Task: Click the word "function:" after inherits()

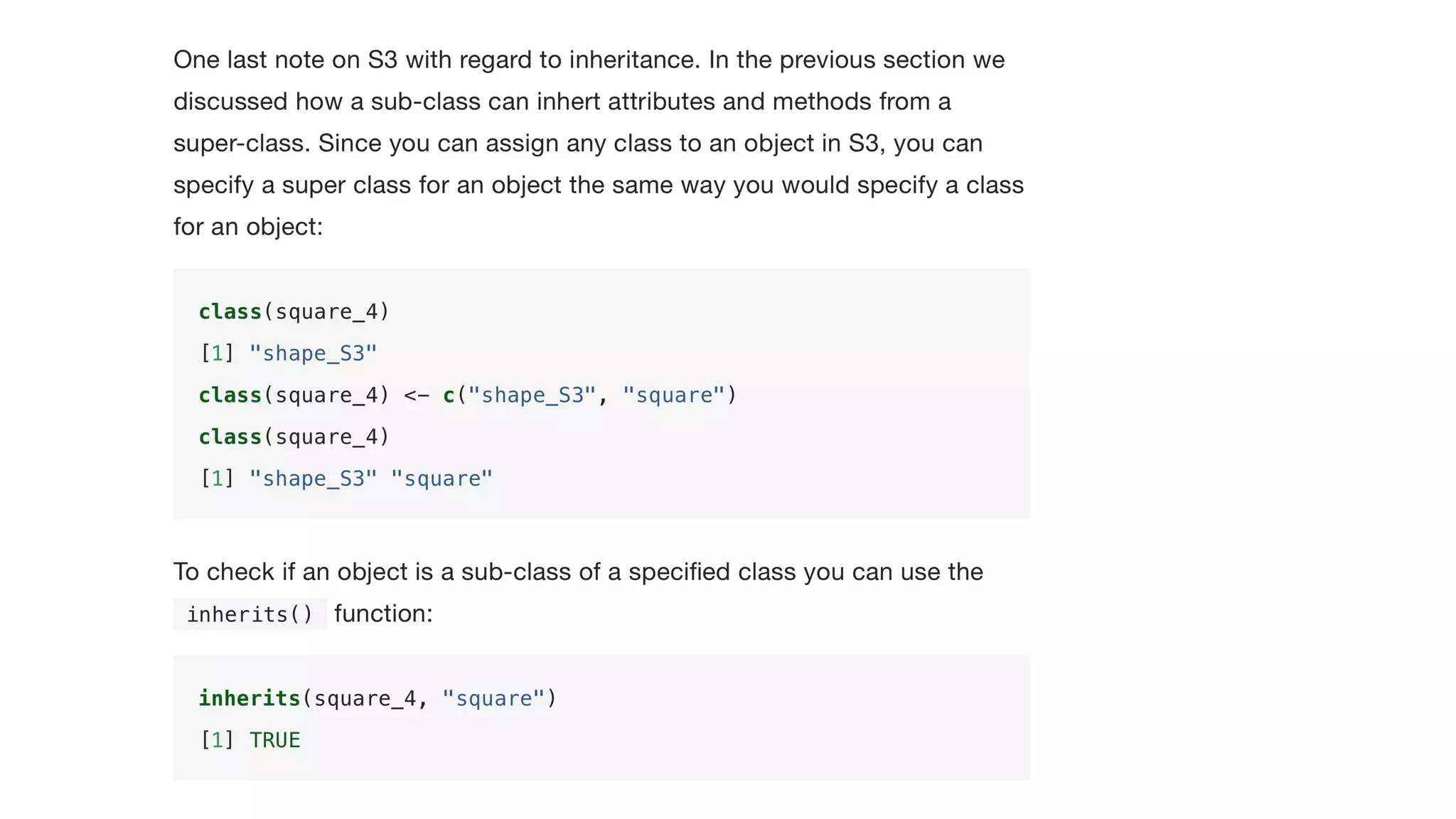Action: point(383,614)
